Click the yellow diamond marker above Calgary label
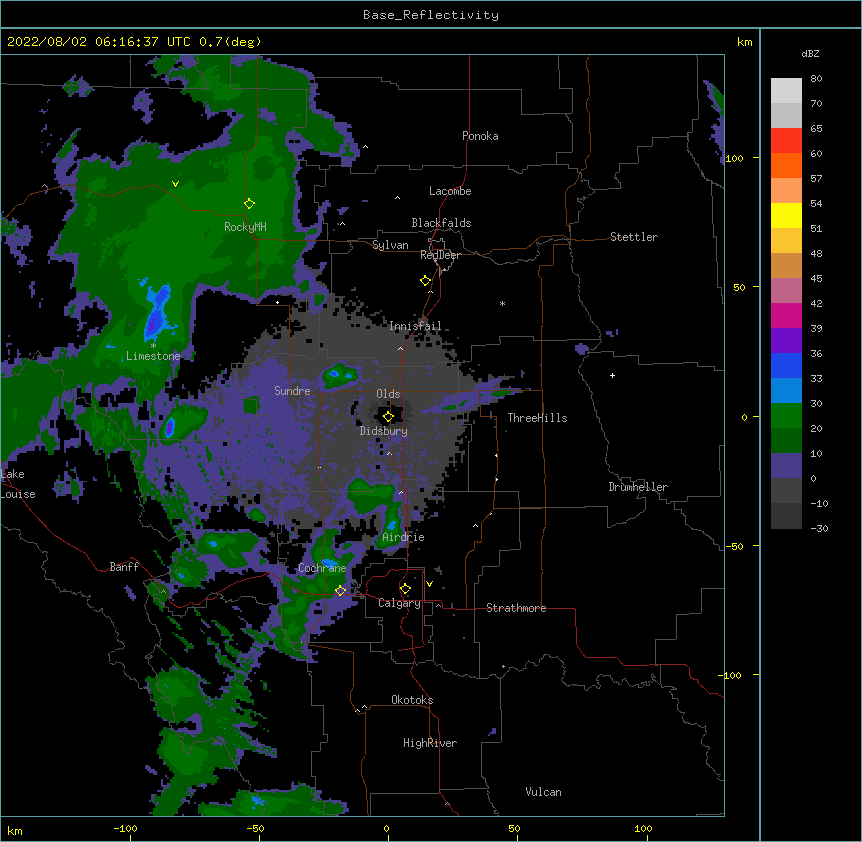862x842 pixels. 405,589
